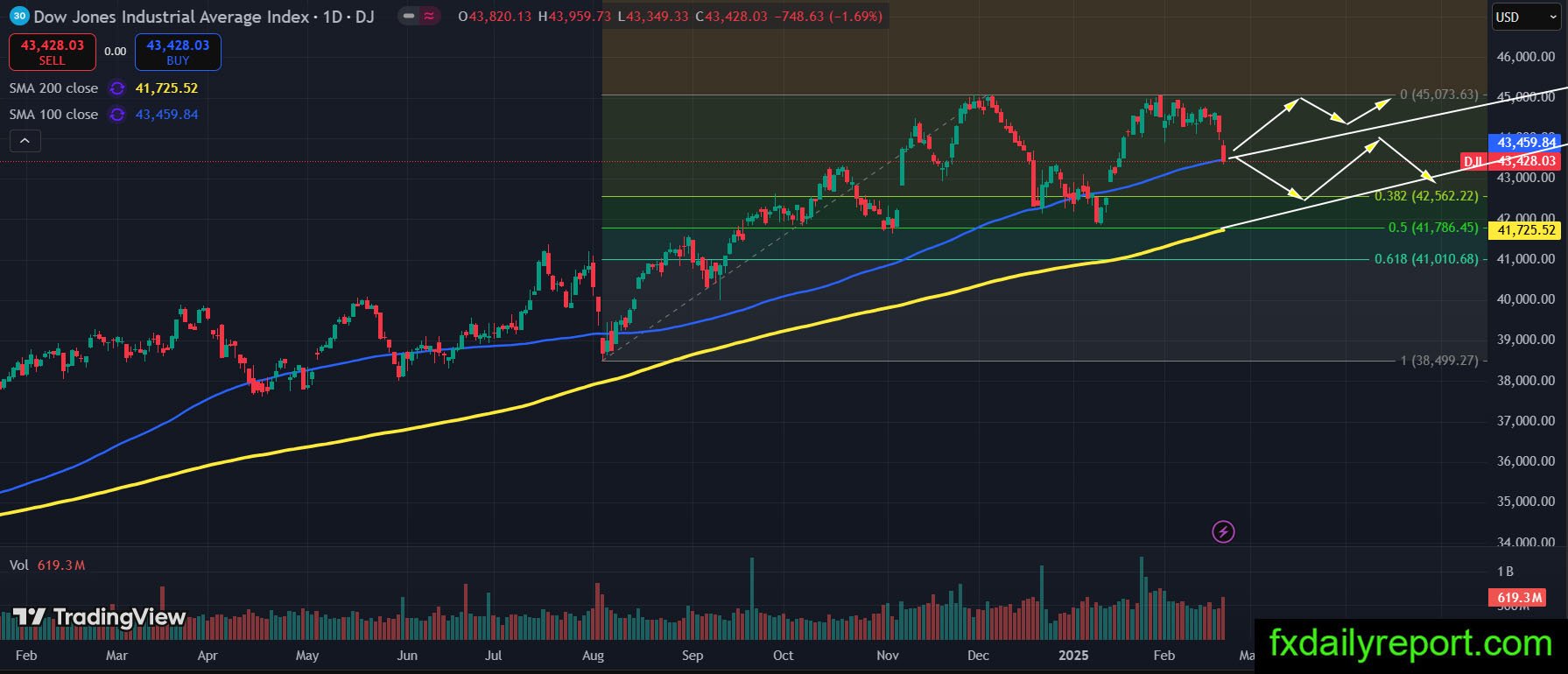Click the Oct label on time axis

(784, 656)
